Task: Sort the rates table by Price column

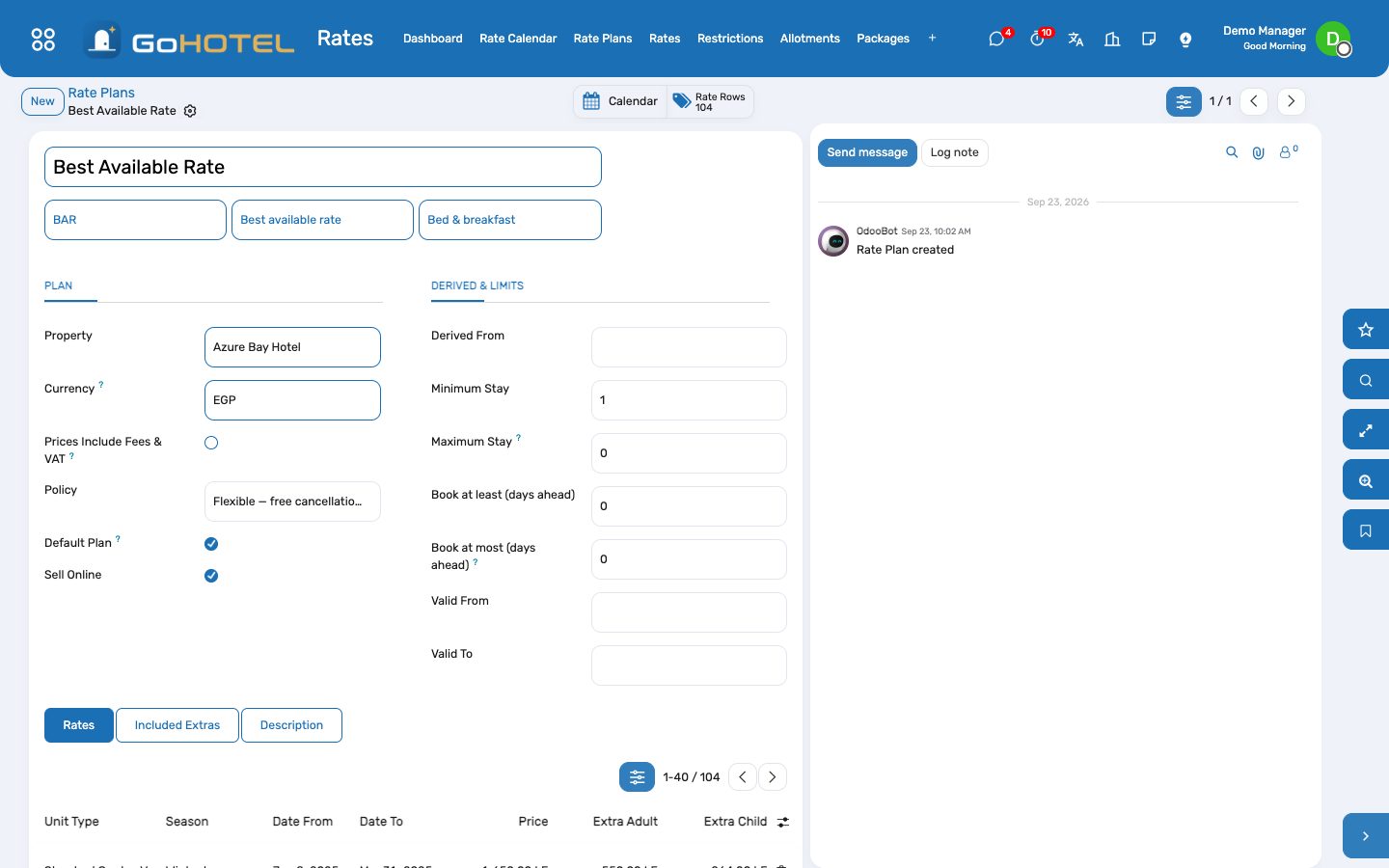Action: pyautogui.click(x=532, y=822)
